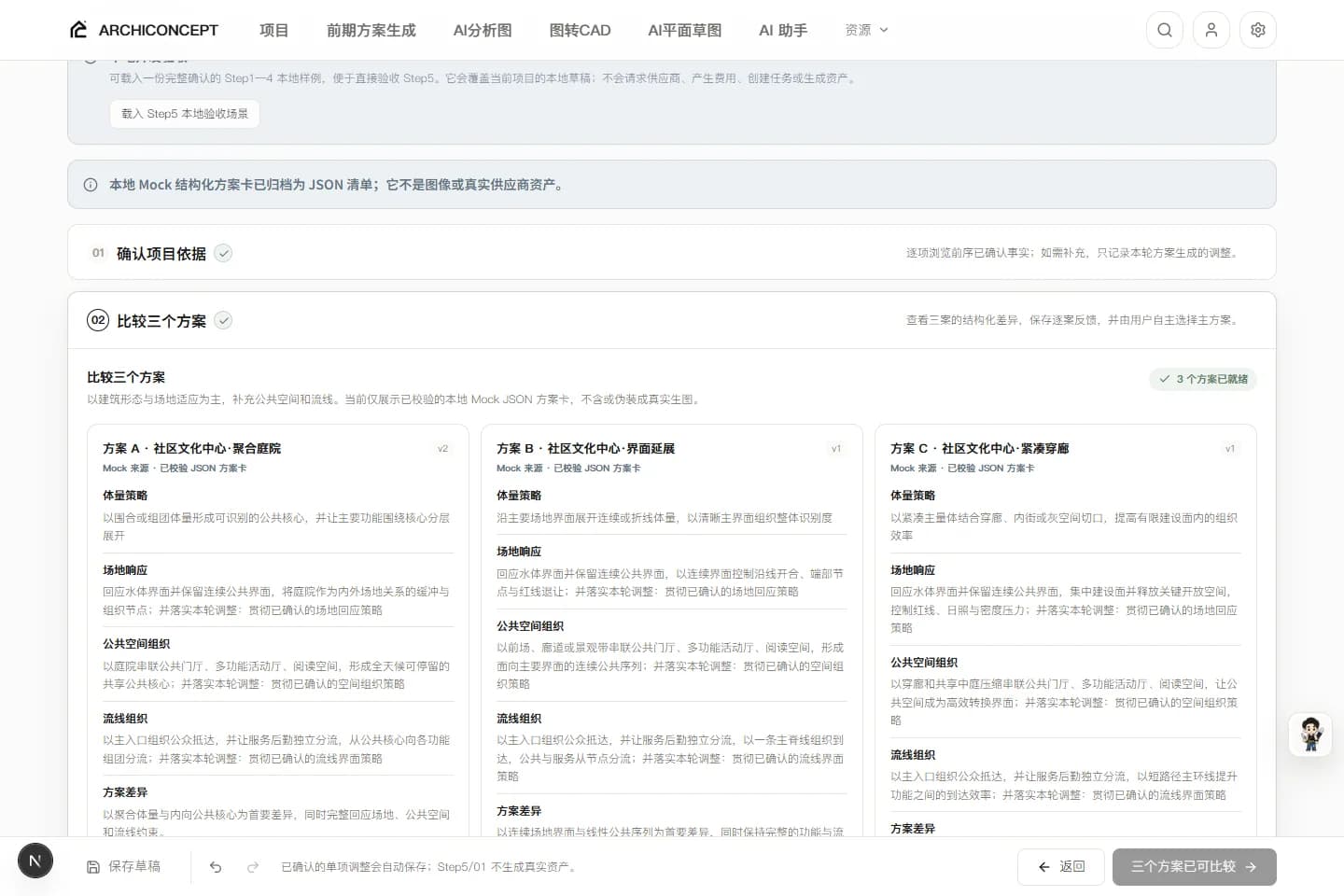
Task: Click the check icon beside 确认项目依据
Action: pos(223,253)
